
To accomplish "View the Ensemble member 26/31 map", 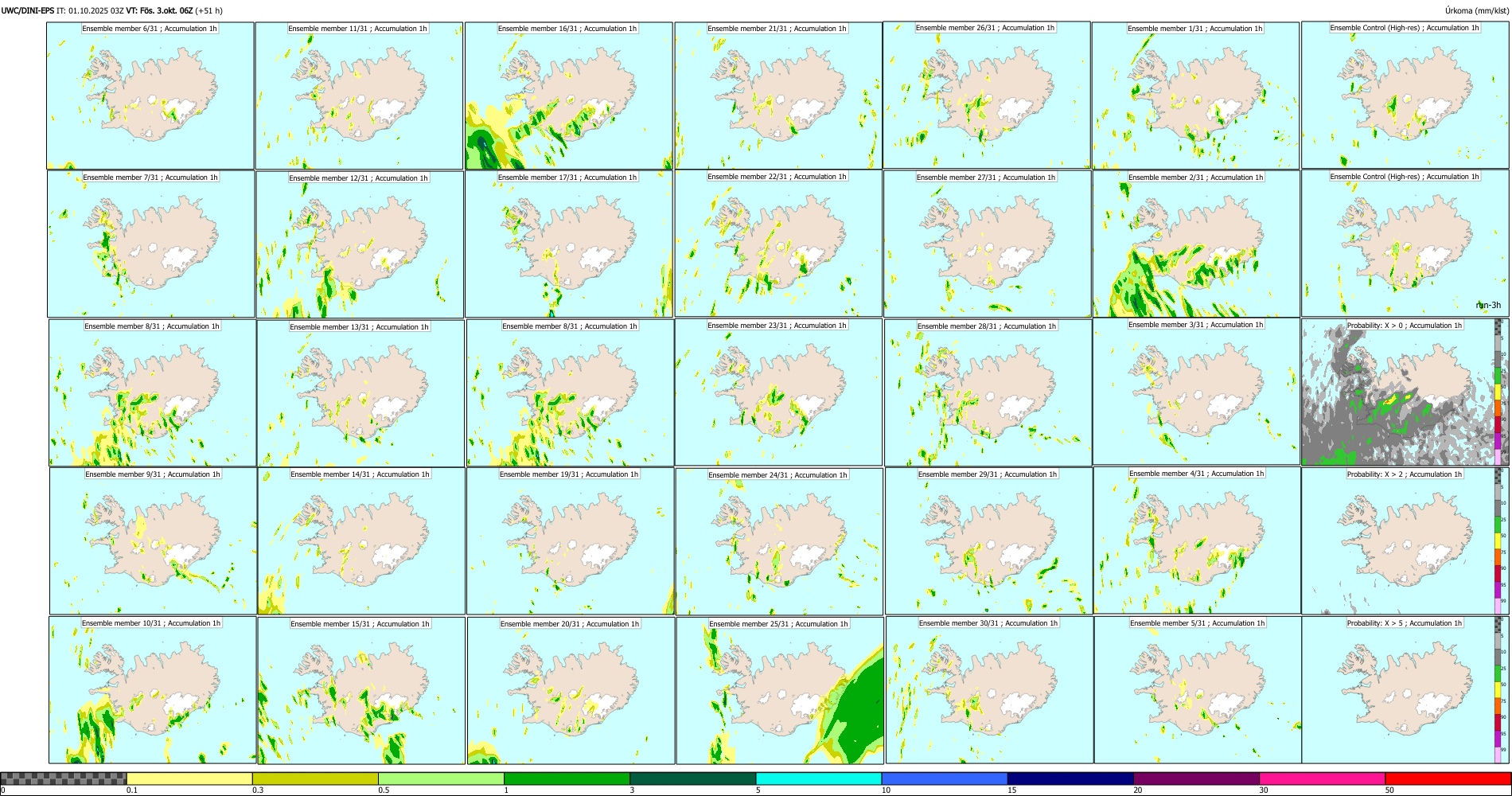I will pos(987,95).
